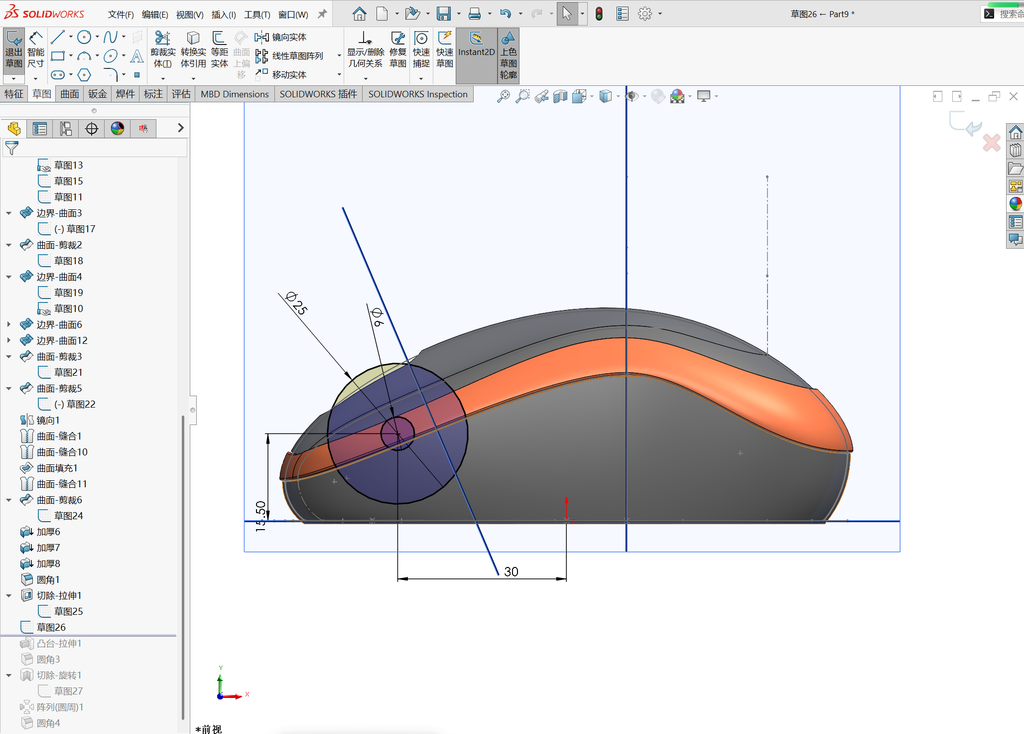Cancel sketch with red X corner icon
Viewport: 1024px width, 734px height.
[991, 142]
